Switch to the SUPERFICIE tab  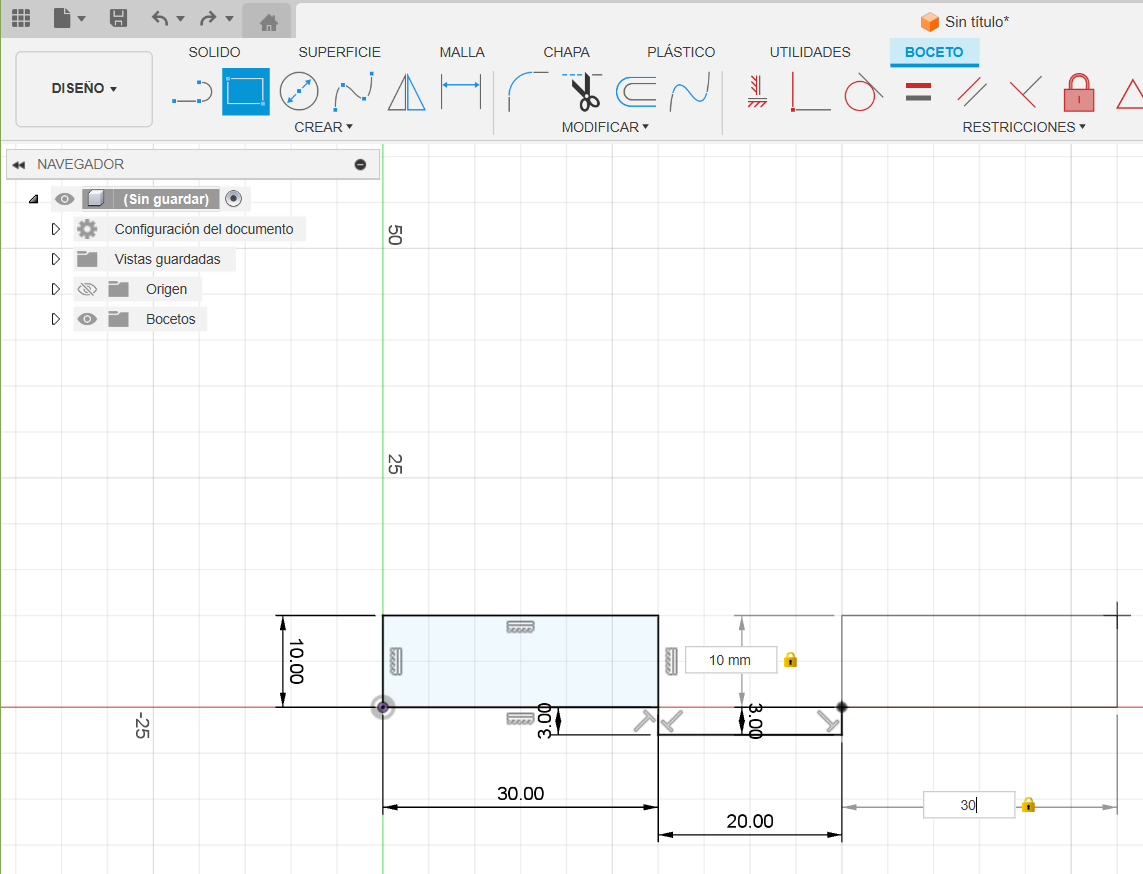[x=339, y=52]
